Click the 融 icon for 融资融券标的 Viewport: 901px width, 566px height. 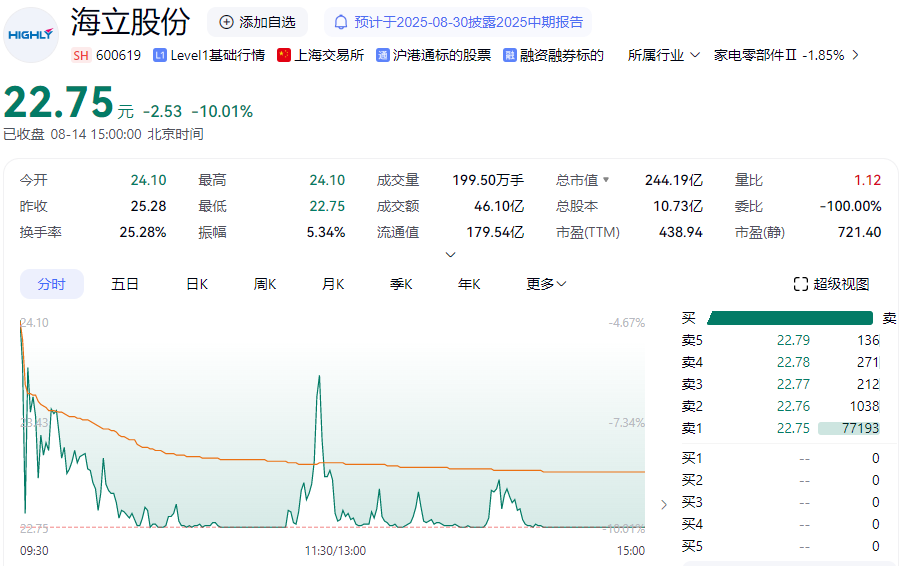coord(510,55)
